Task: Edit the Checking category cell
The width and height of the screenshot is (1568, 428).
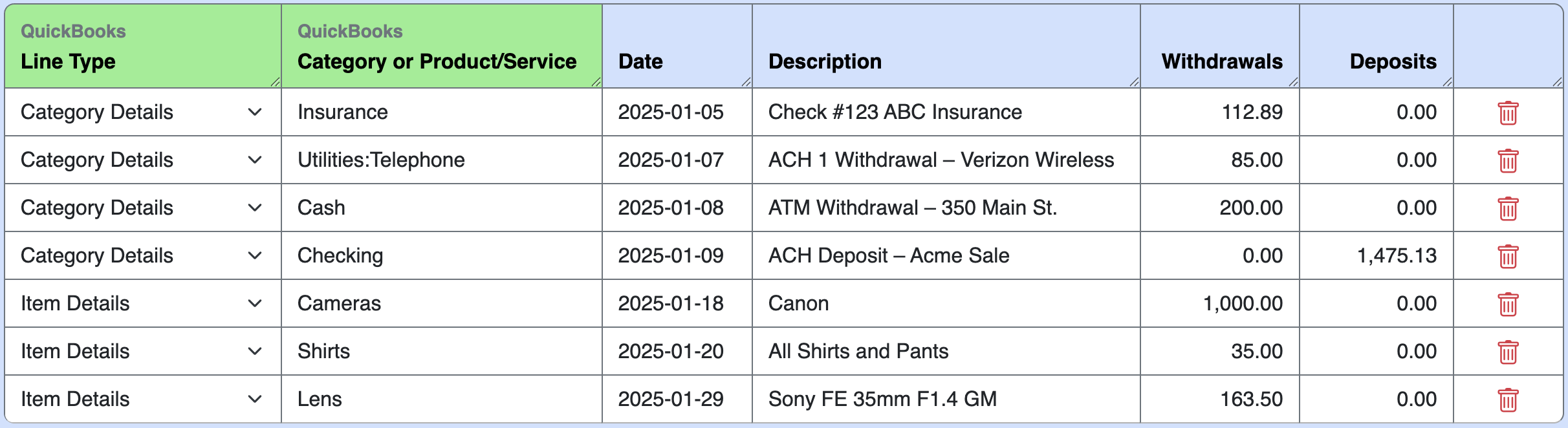Action: coord(442,255)
